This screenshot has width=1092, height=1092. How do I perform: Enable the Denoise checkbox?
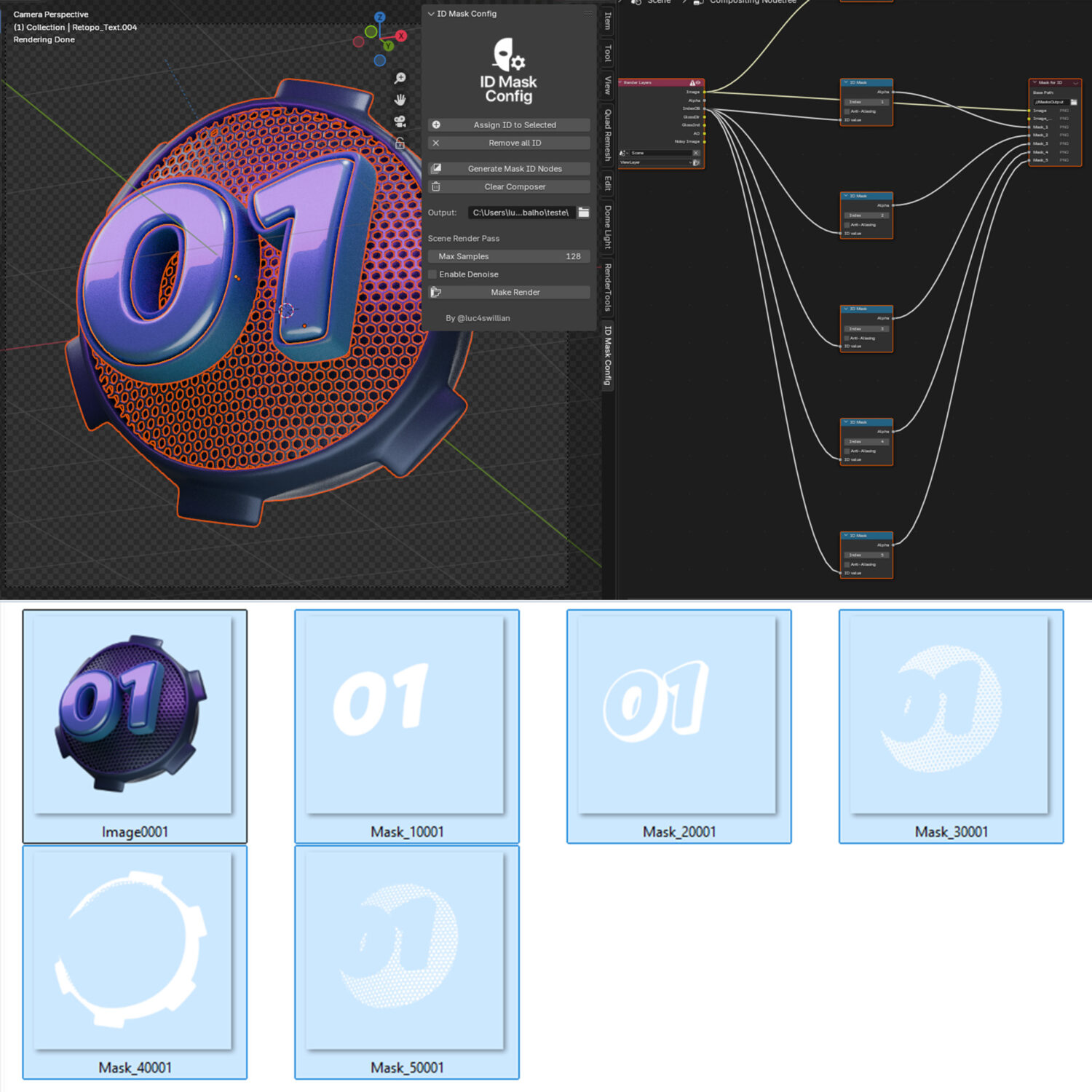click(x=432, y=274)
